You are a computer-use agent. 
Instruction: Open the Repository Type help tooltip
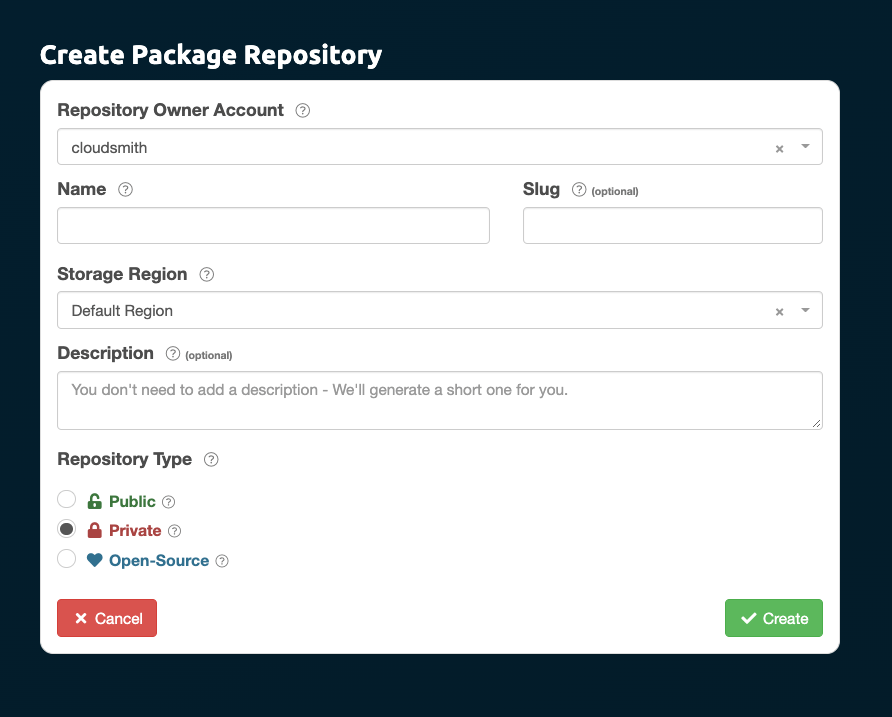coord(211,459)
